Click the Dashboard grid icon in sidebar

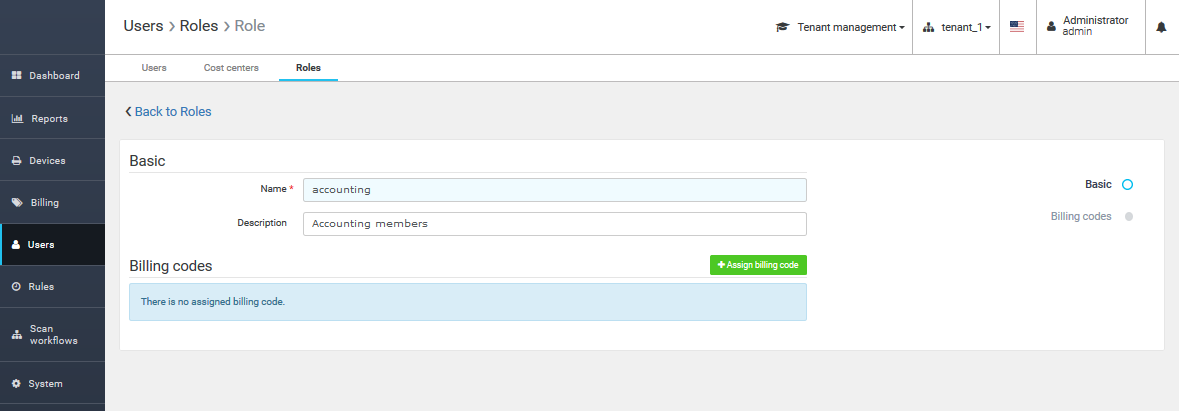click(x=17, y=76)
